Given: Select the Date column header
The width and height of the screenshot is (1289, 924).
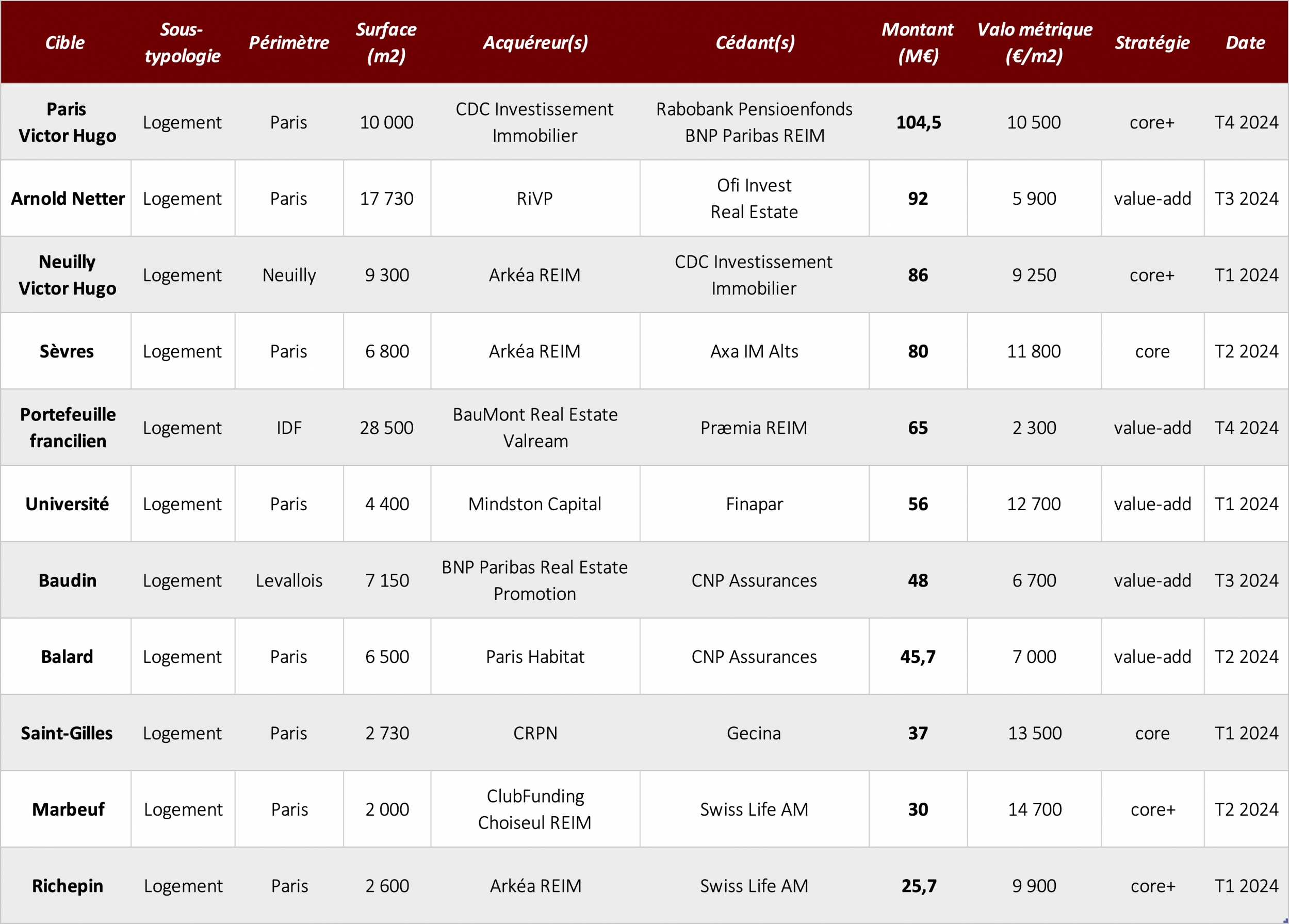Looking at the screenshot, I should [1245, 43].
